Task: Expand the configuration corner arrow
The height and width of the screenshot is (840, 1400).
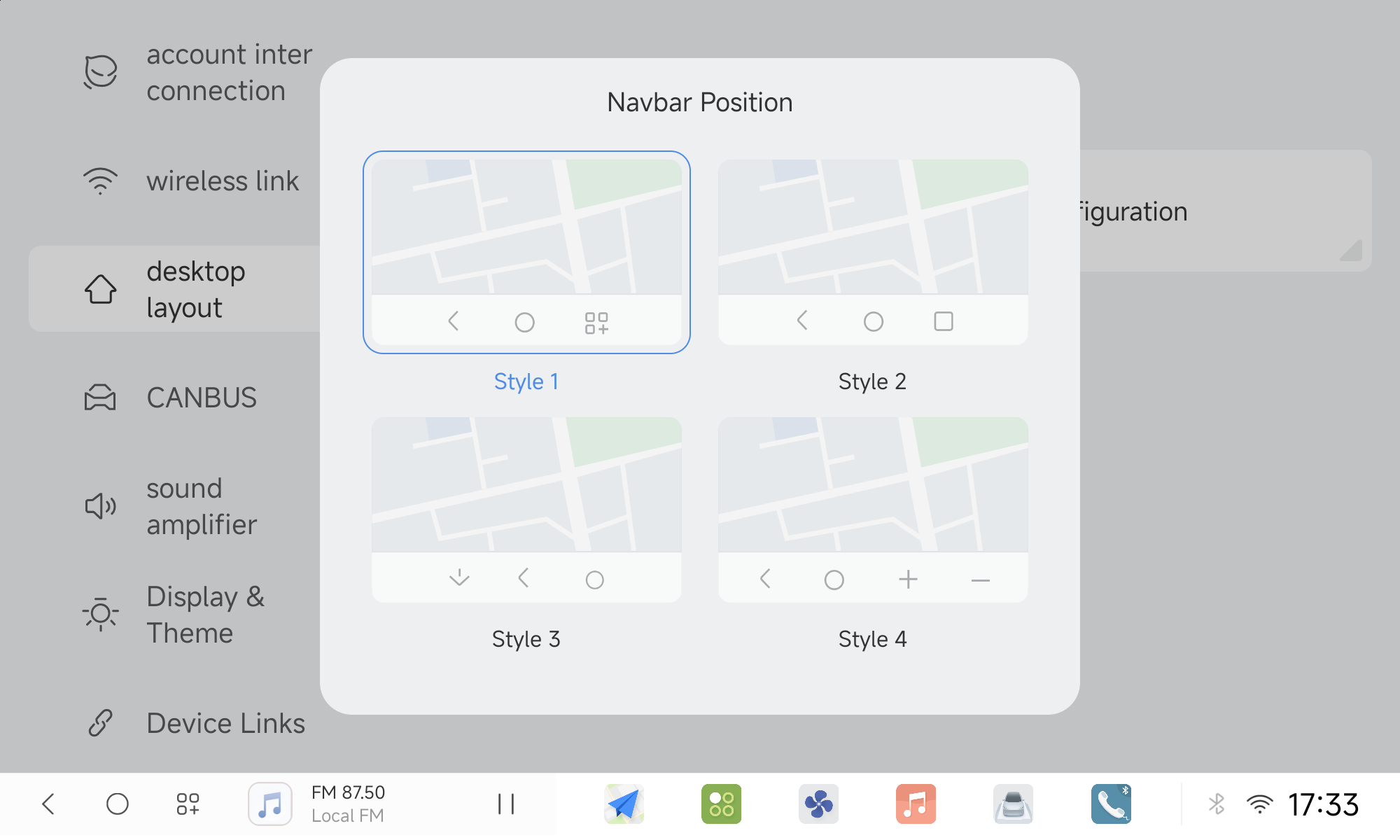Action: (x=1352, y=251)
